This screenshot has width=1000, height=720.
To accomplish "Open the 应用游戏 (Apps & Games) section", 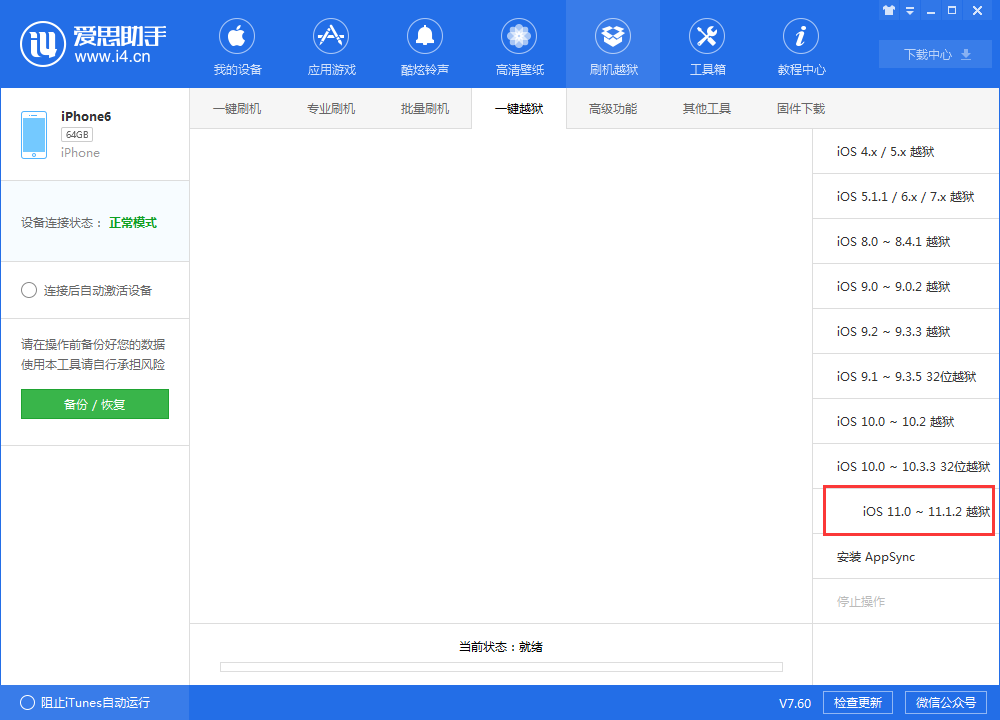I will [330, 45].
